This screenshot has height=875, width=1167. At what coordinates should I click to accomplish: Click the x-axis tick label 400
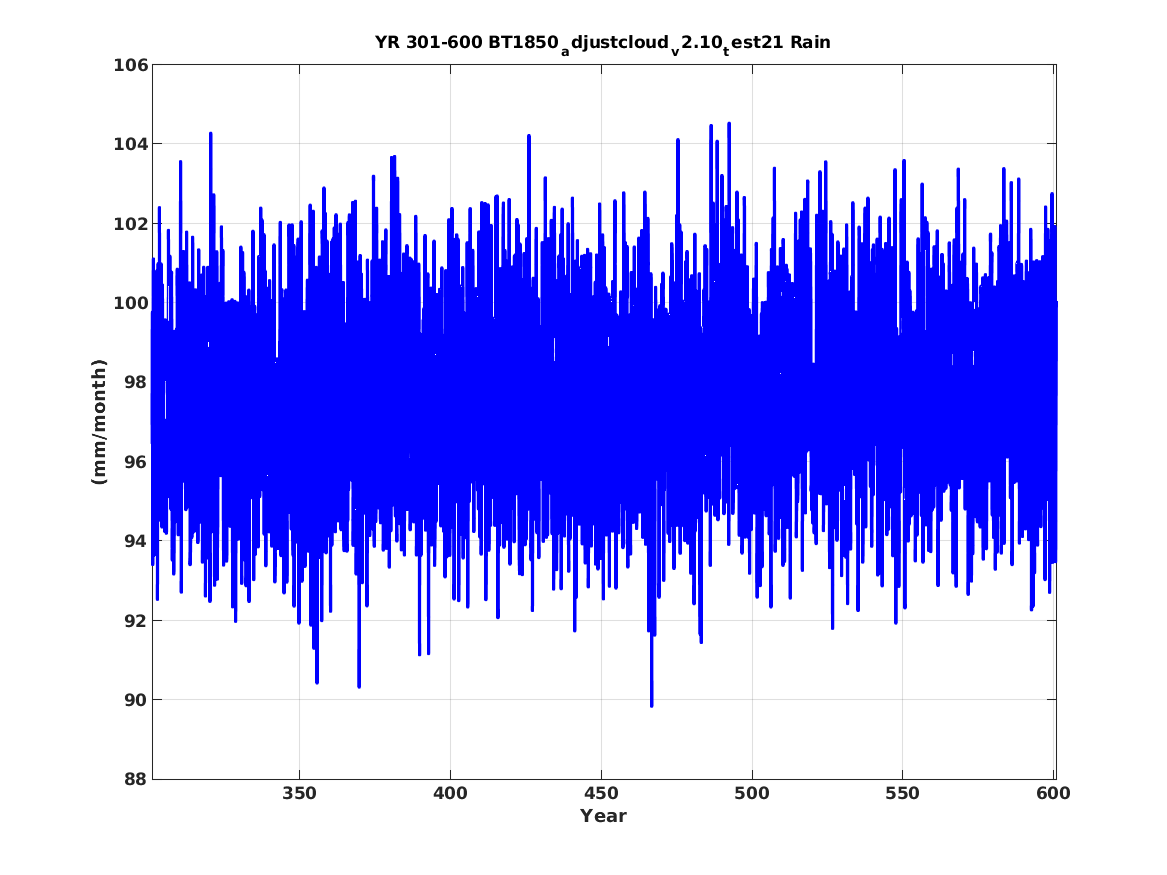(450, 794)
